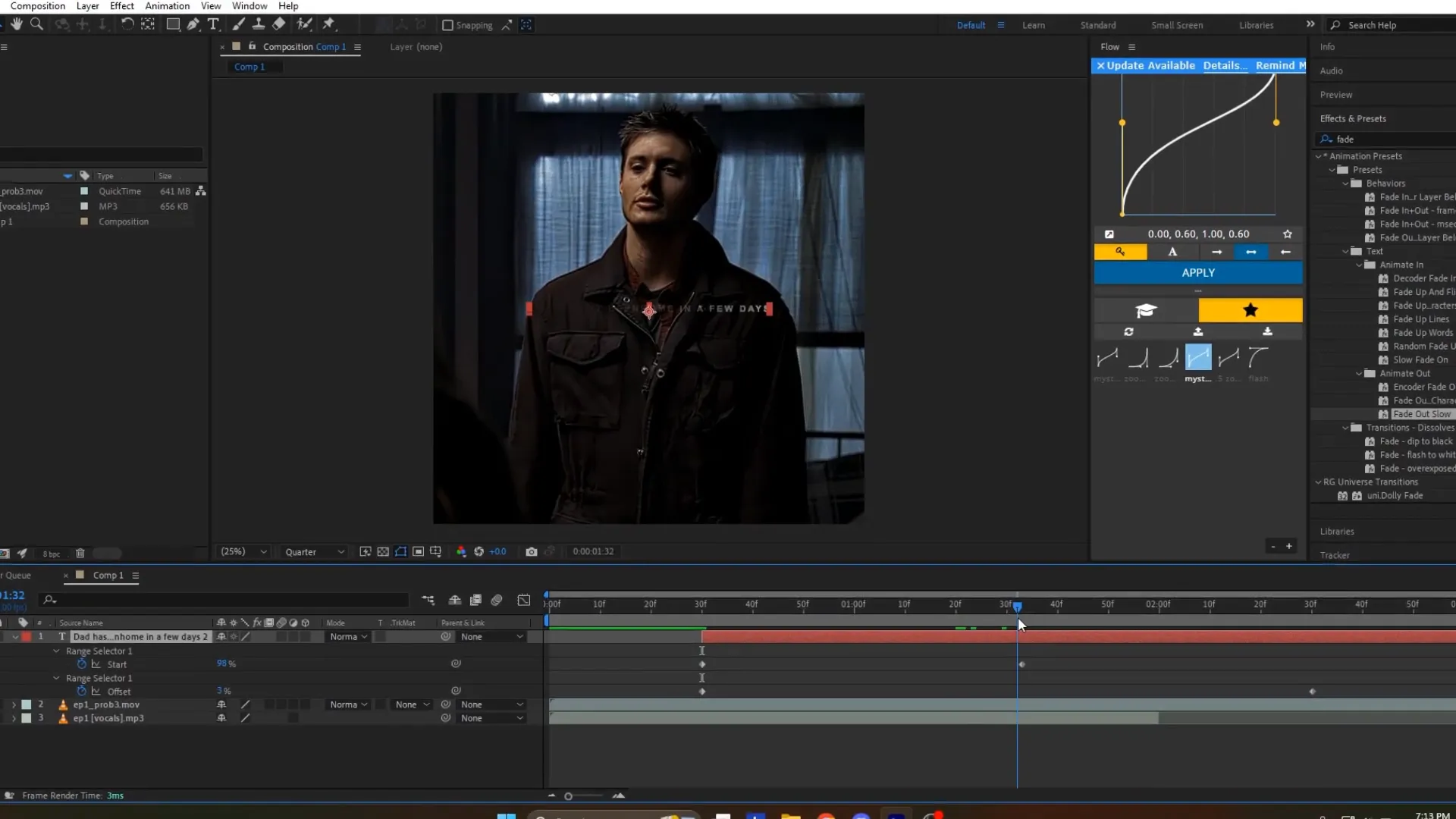
Task: Open the Composition menu
Action: [x=38, y=6]
